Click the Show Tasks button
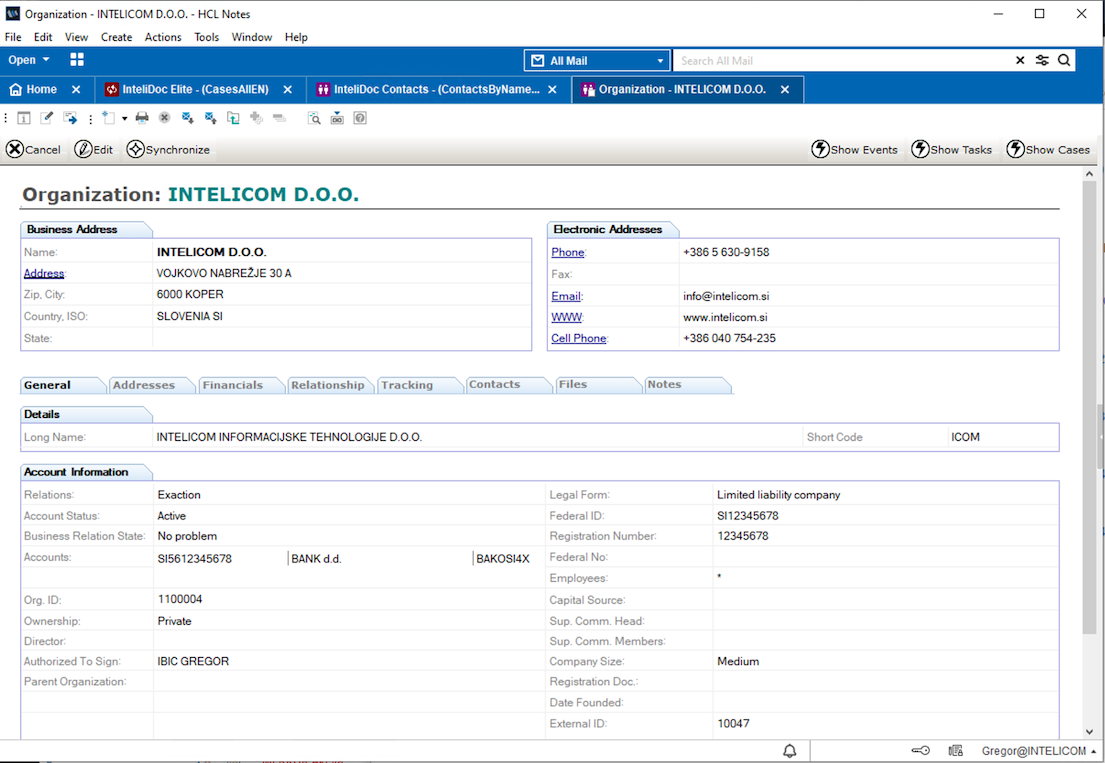Viewport: 1105px width, 763px height. point(951,149)
